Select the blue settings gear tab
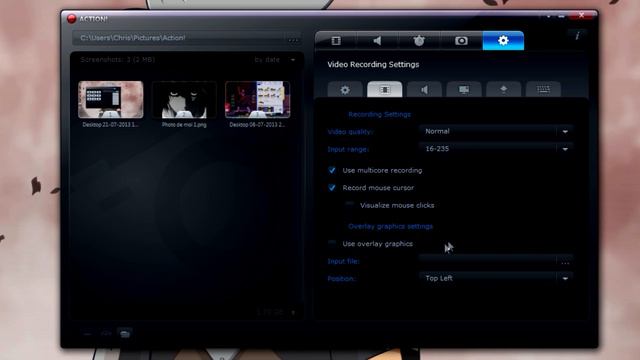Screen dimensions: 640x360 tap(503, 41)
